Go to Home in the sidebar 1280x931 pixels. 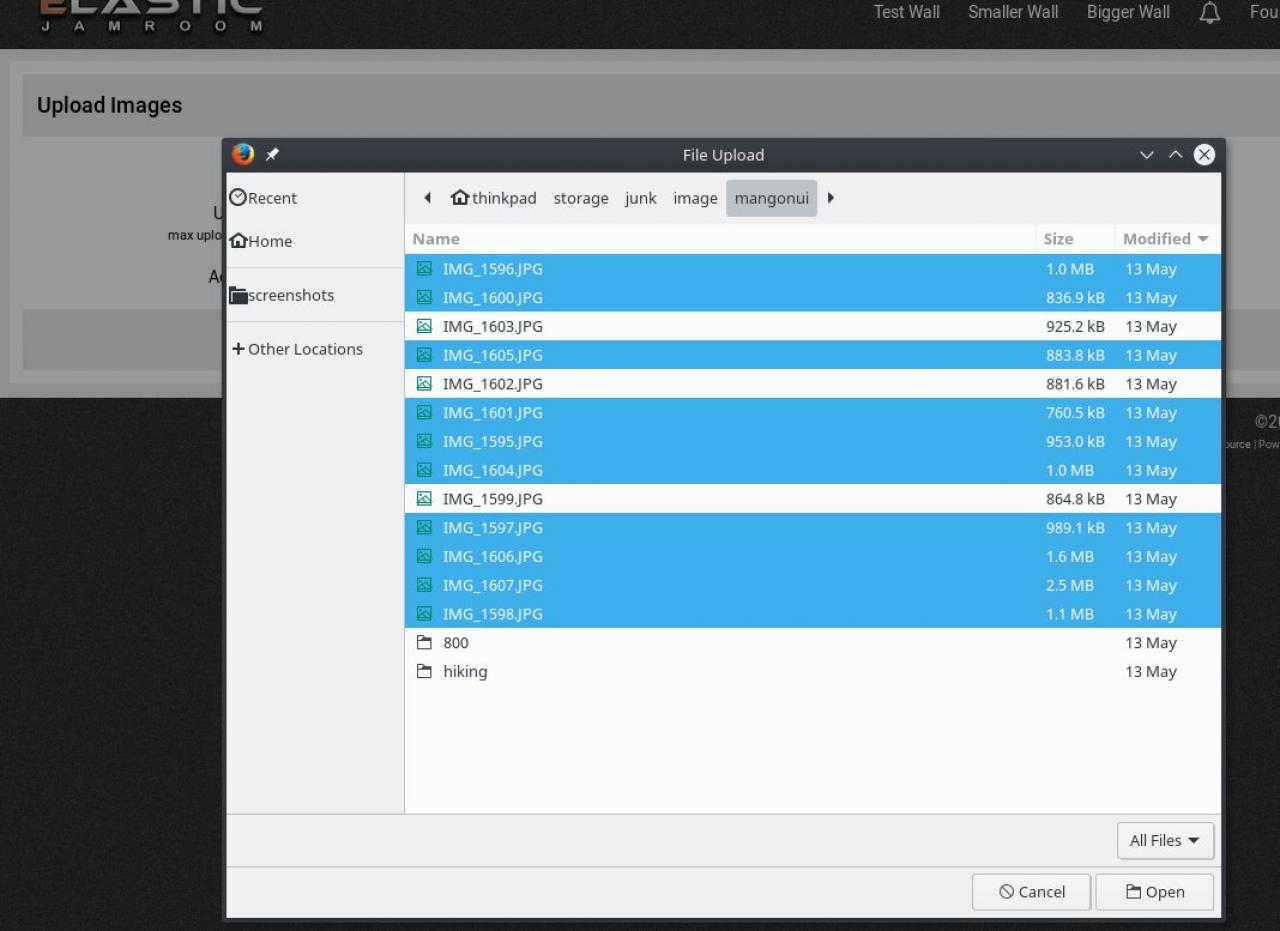point(261,241)
